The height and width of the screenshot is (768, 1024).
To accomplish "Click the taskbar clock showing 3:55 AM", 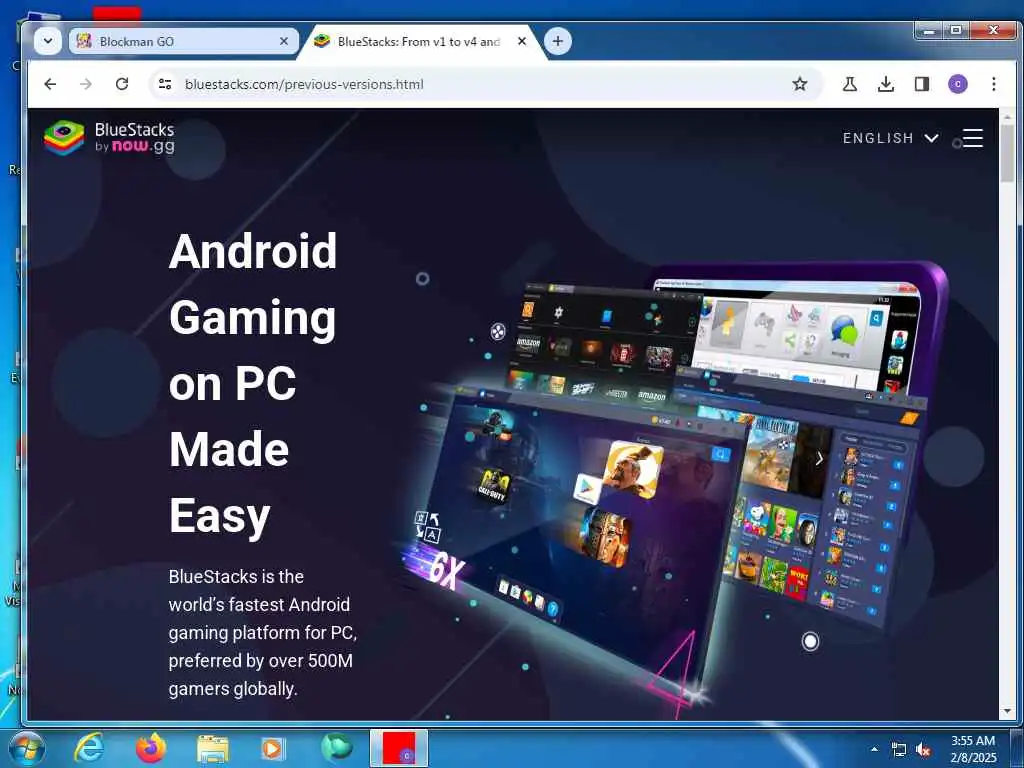I will tap(973, 749).
